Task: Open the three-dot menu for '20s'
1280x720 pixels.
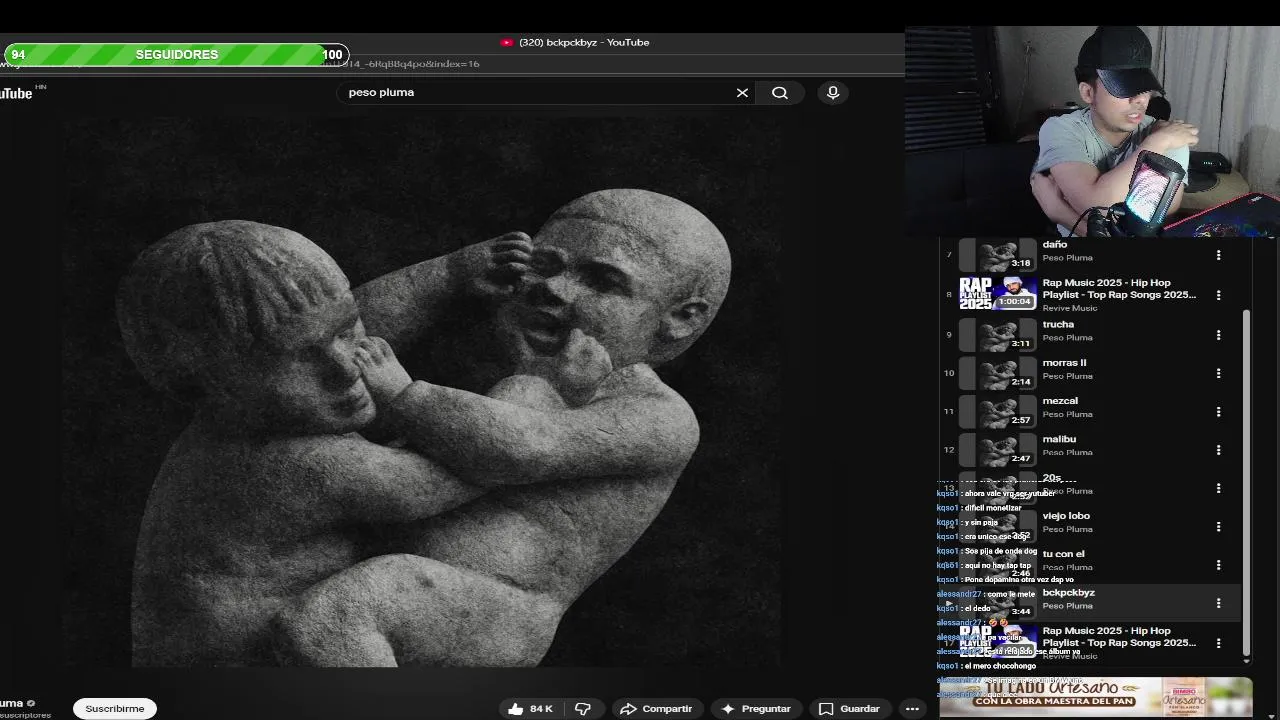Action: (1218, 488)
